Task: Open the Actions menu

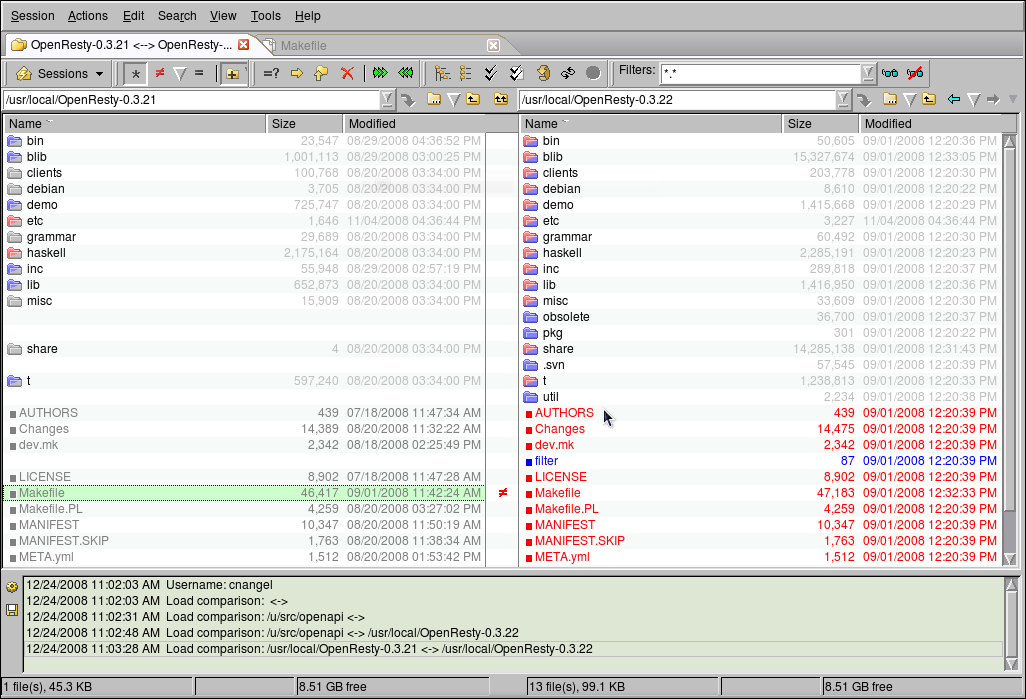Action: click(88, 16)
